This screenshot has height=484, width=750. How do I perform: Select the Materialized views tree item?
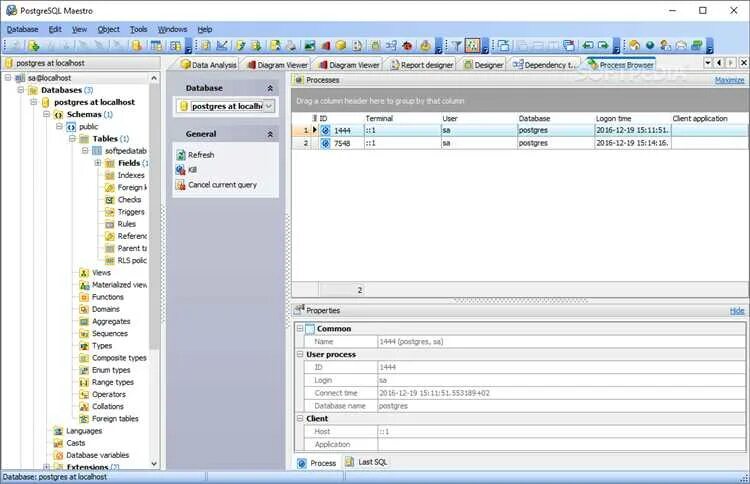[120, 285]
